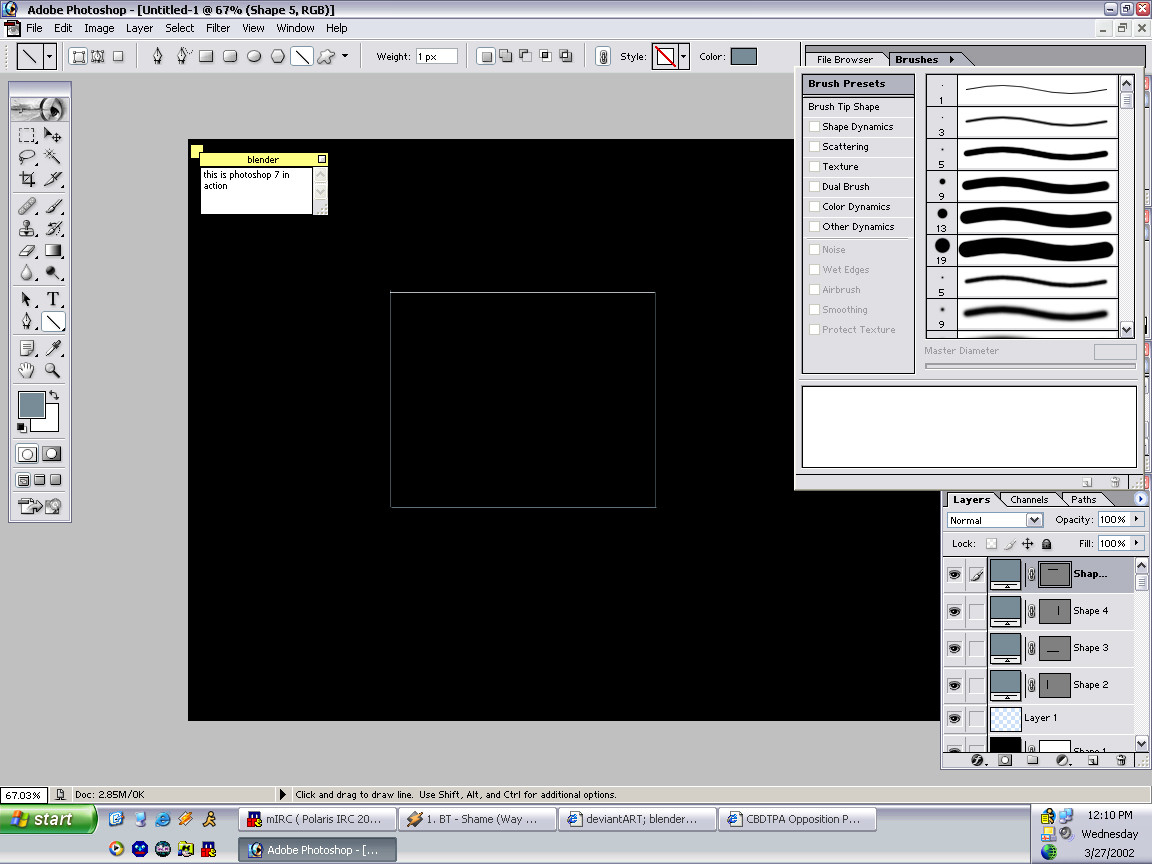Select the Type tool
The image size is (1152, 864).
click(53, 299)
